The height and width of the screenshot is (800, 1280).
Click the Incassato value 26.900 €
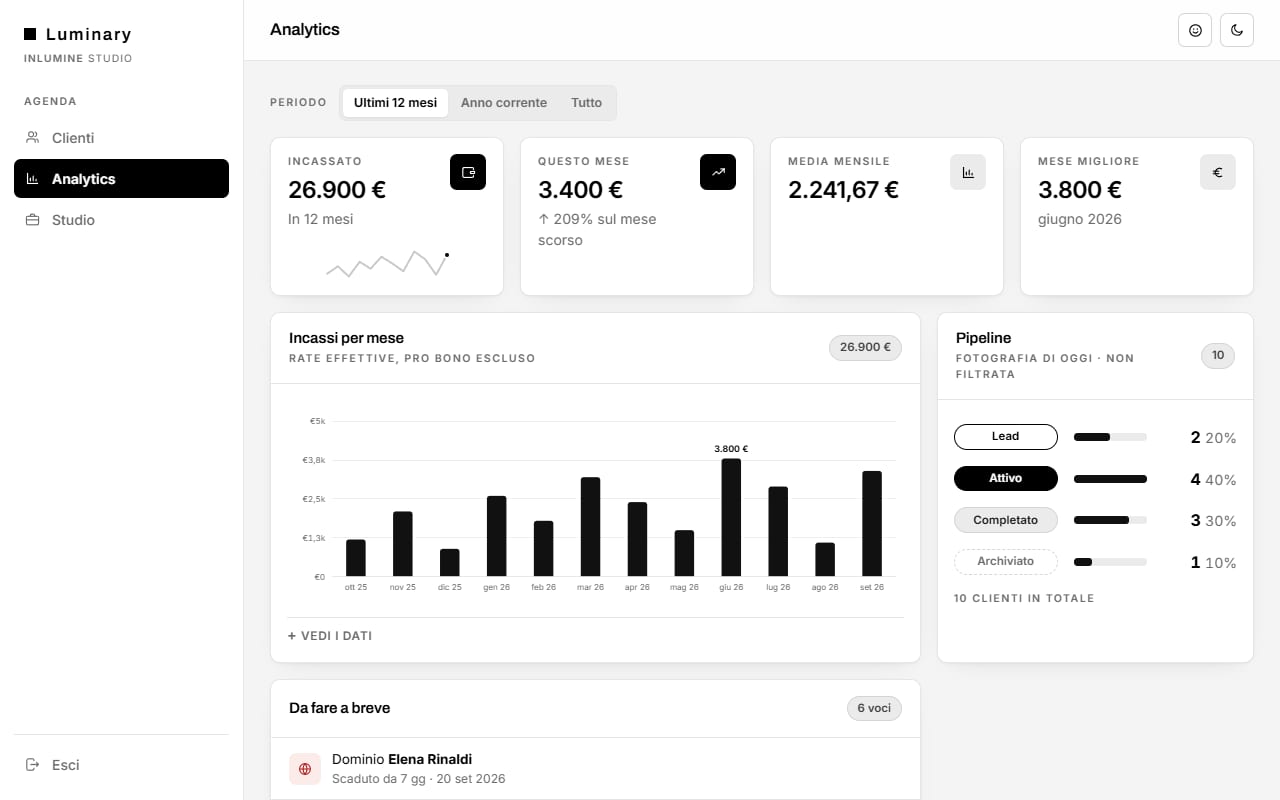337,190
